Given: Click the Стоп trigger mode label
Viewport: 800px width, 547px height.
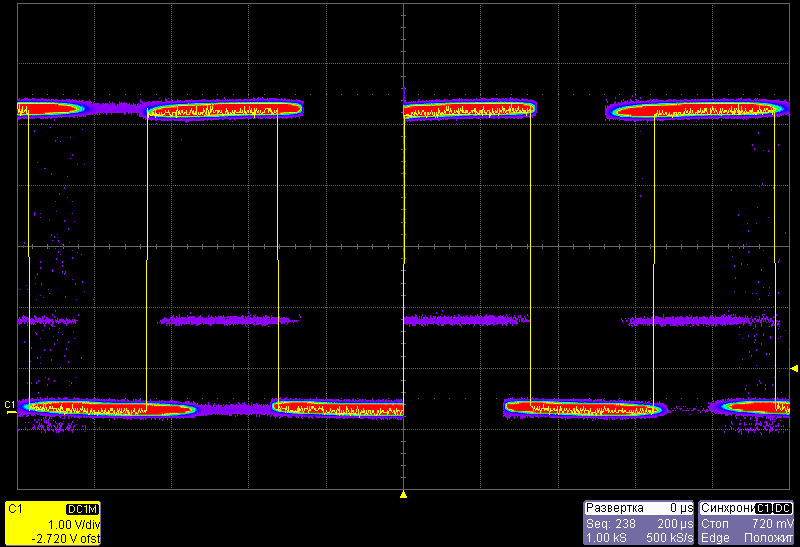Looking at the screenshot, I should point(716,523).
